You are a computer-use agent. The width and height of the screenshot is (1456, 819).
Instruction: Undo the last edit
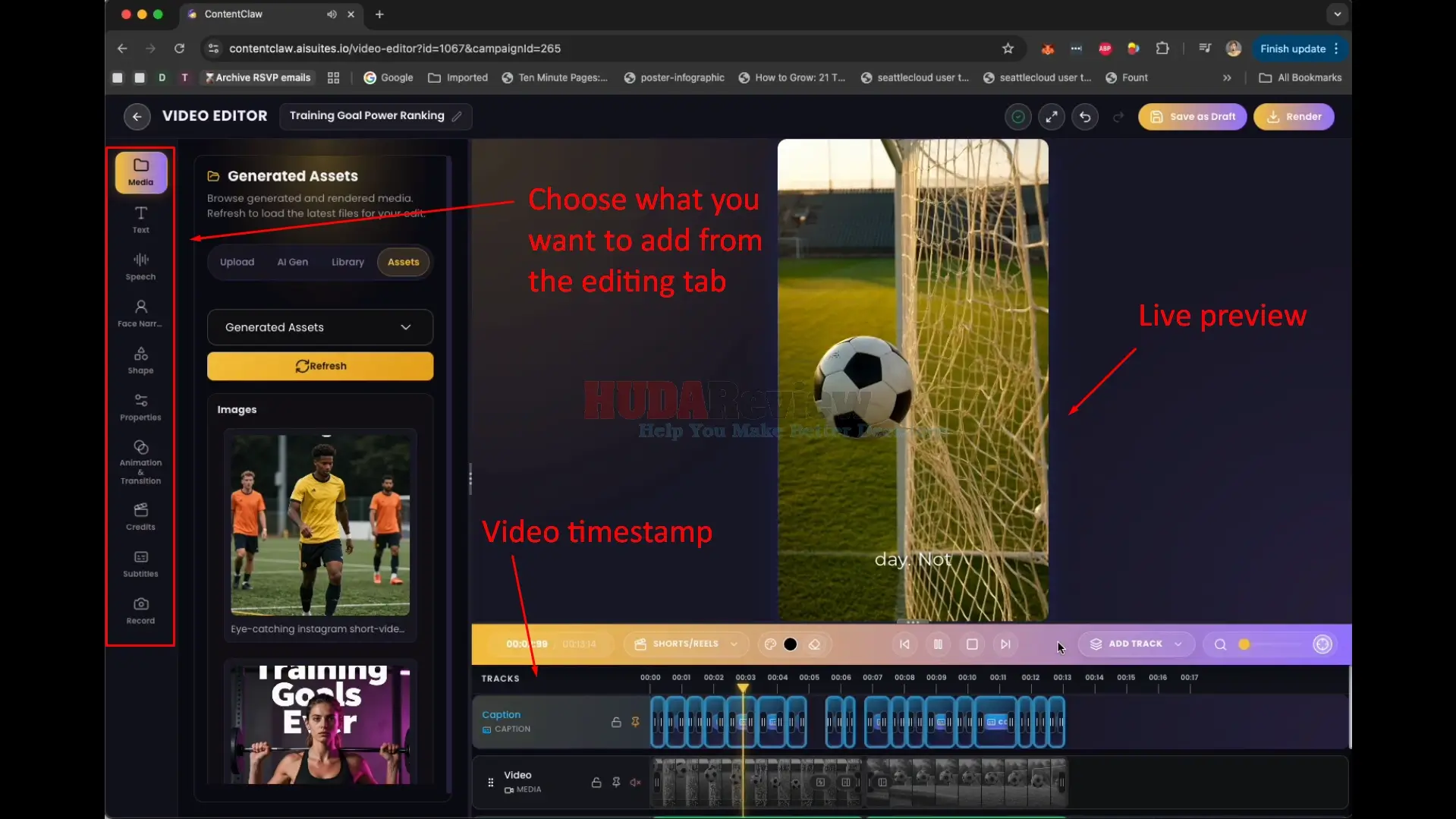tap(1085, 117)
